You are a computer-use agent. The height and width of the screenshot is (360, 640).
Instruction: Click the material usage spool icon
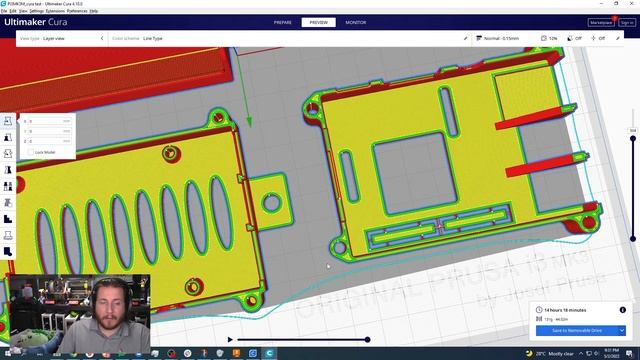(x=539, y=319)
